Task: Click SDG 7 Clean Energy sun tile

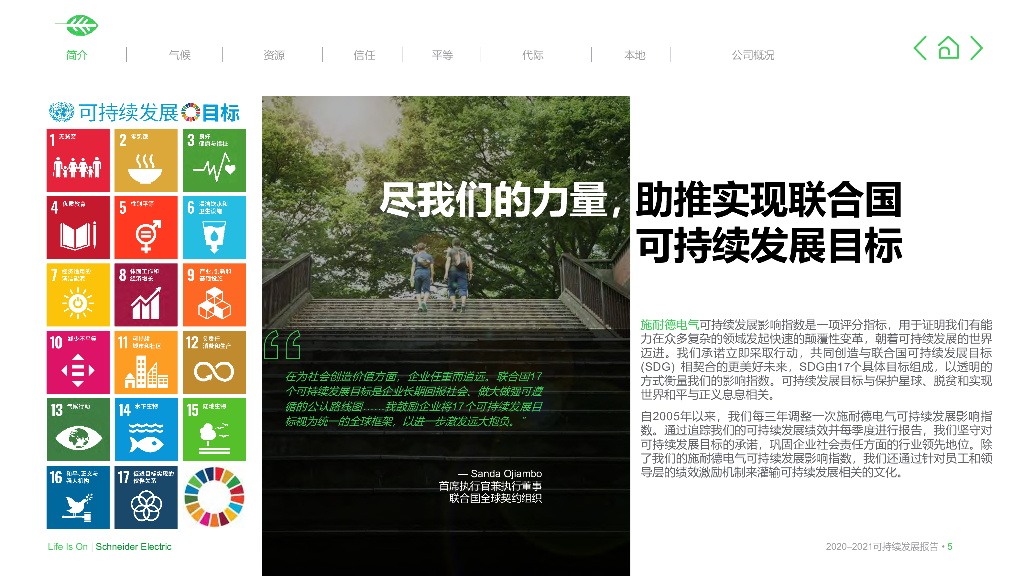Action: coord(78,295)
